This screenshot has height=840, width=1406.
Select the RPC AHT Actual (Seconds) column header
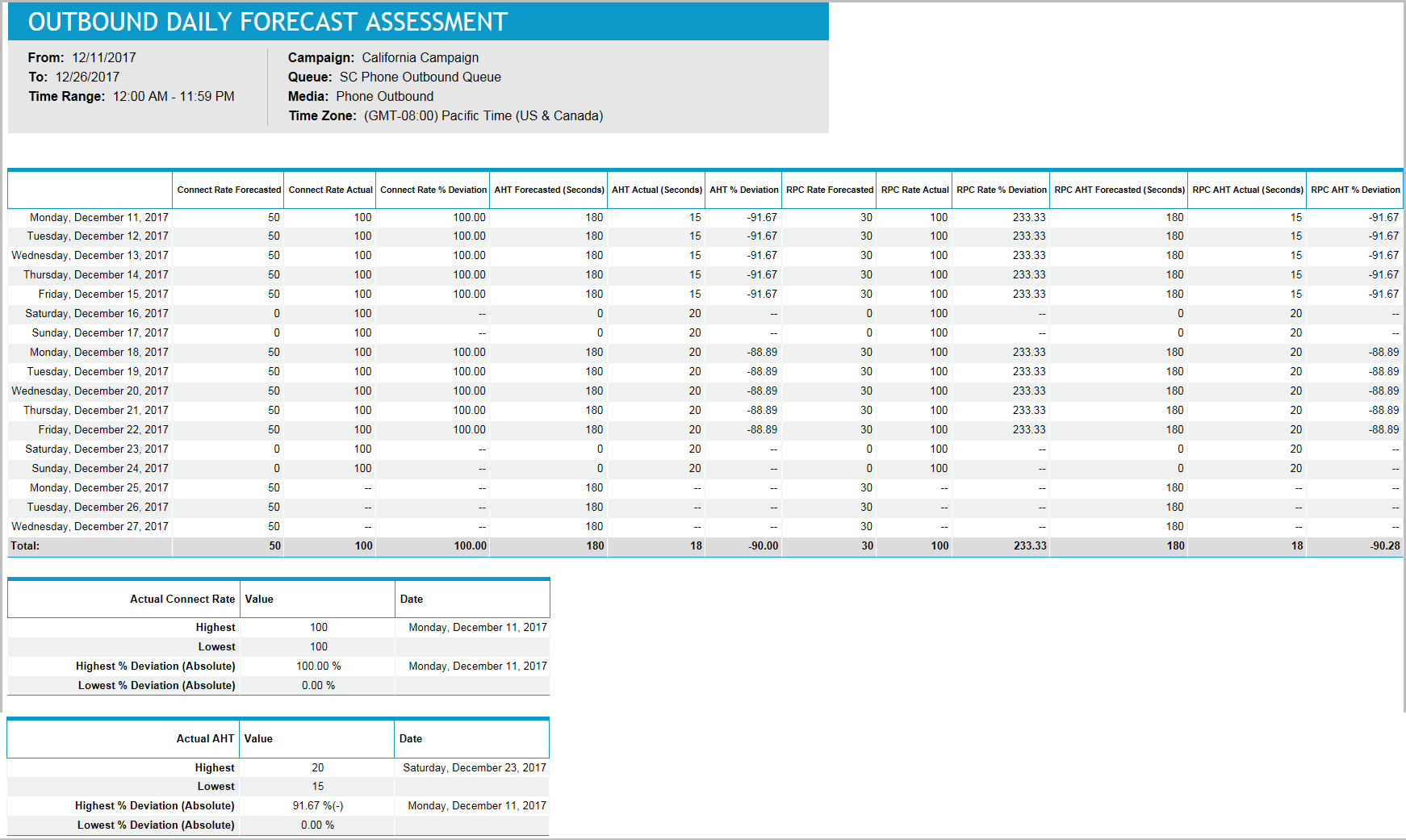[1246, 190]
